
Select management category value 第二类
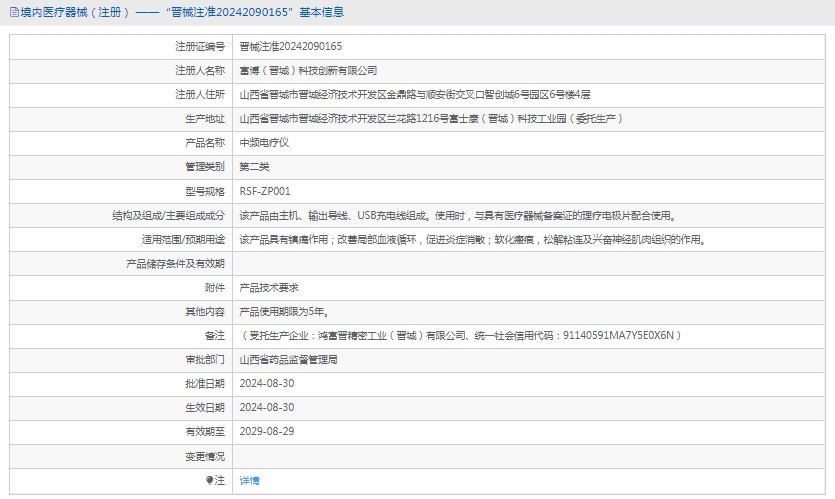click(x=254, y=167)
